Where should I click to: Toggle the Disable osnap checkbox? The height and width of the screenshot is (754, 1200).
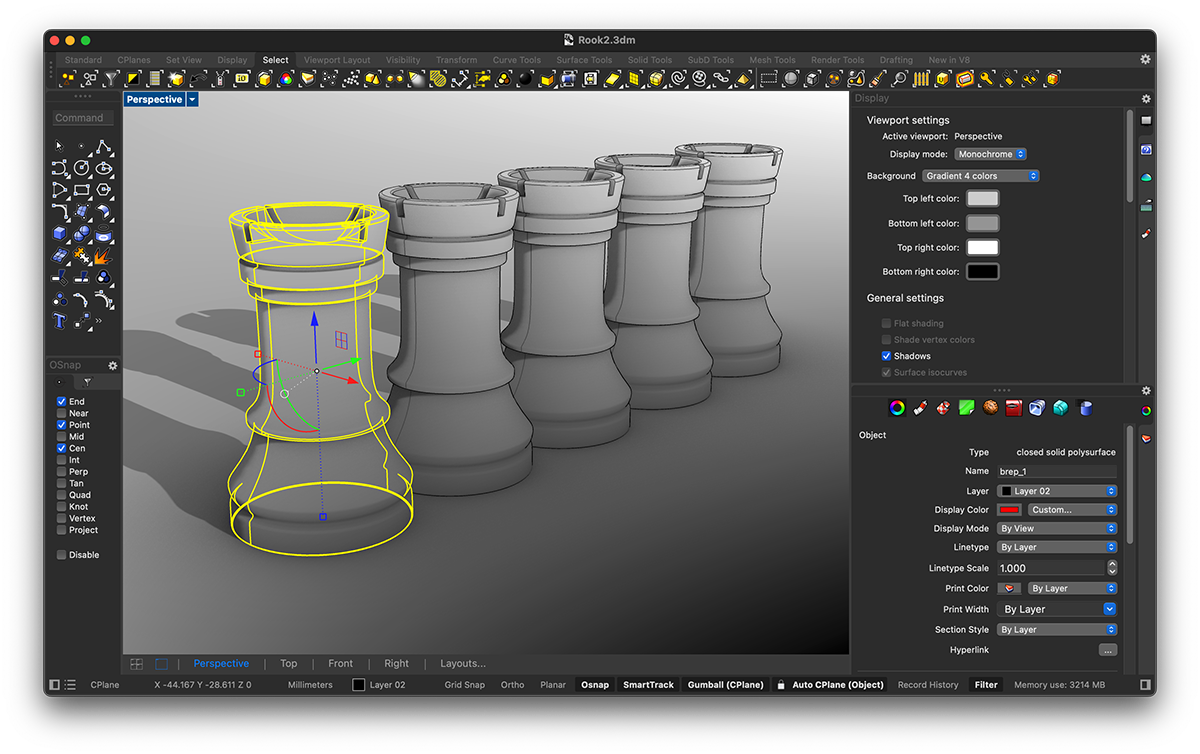[x=62, y=555]
